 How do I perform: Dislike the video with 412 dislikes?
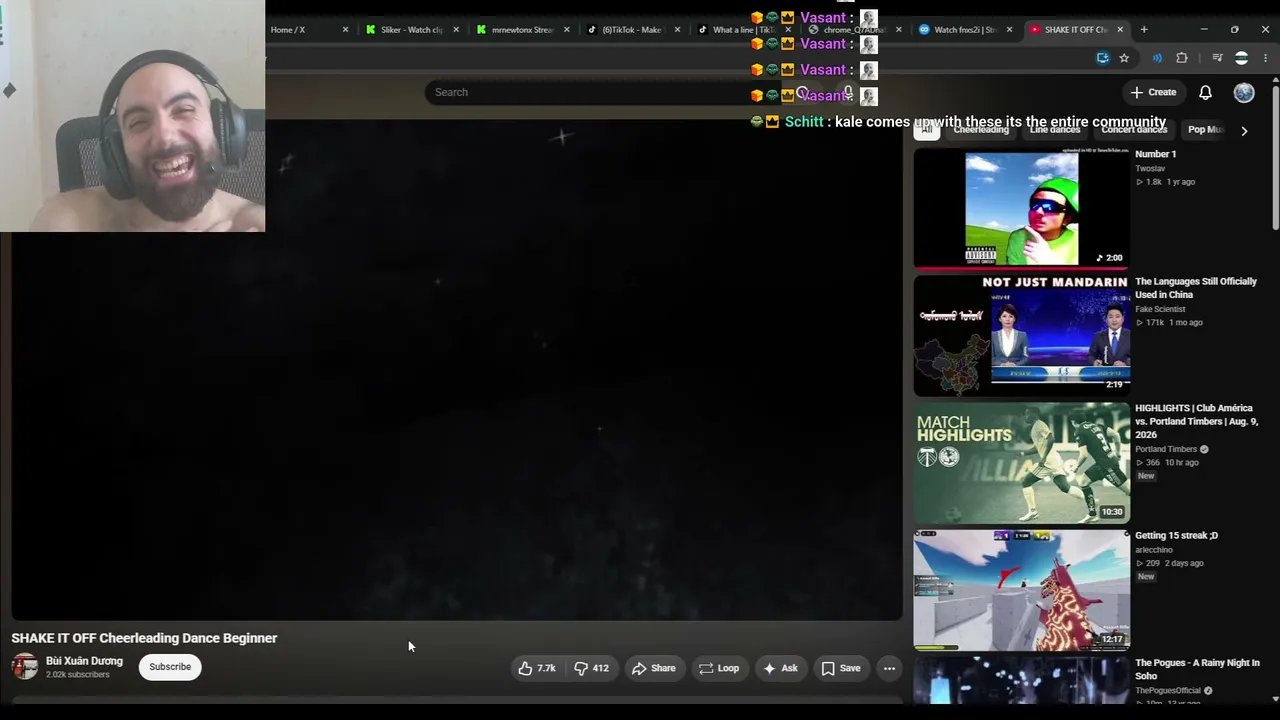coord(592,668)
